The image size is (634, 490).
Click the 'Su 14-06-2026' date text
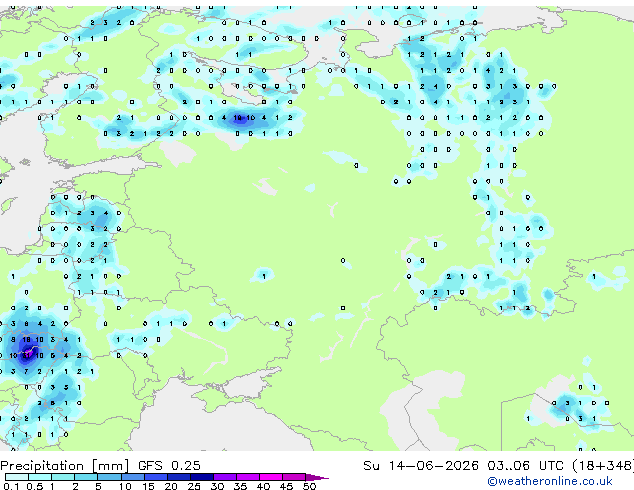click(x=421, y=466)
